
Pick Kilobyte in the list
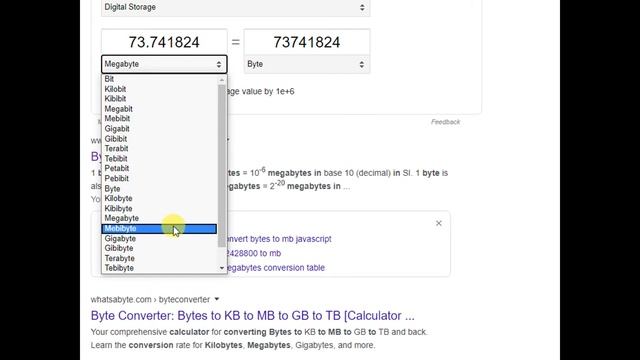coord(160,198)
